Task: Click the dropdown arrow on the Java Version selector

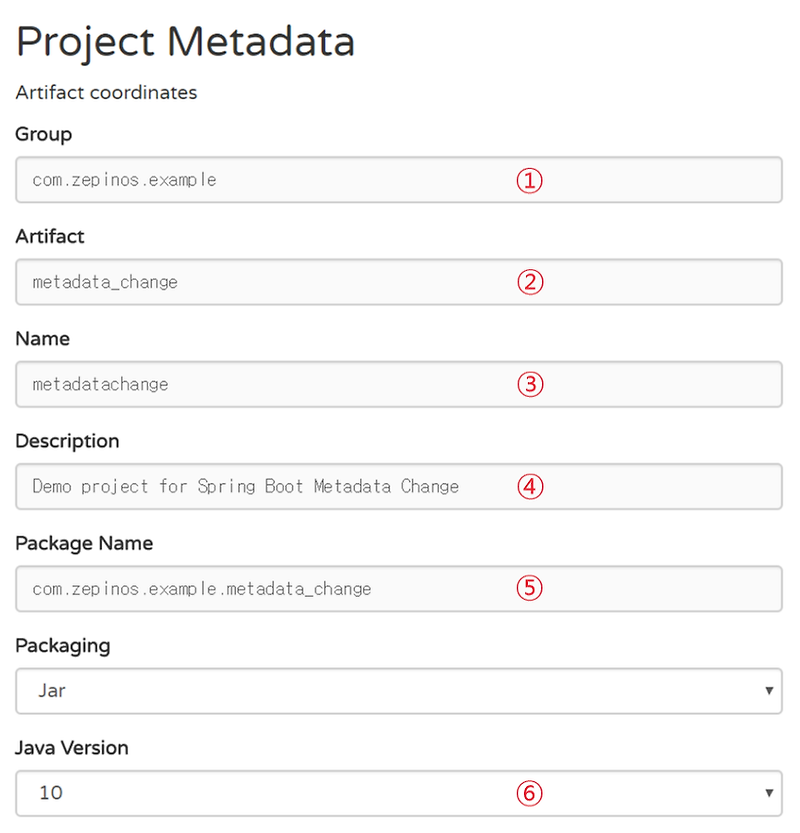Action: pos(771,793)
